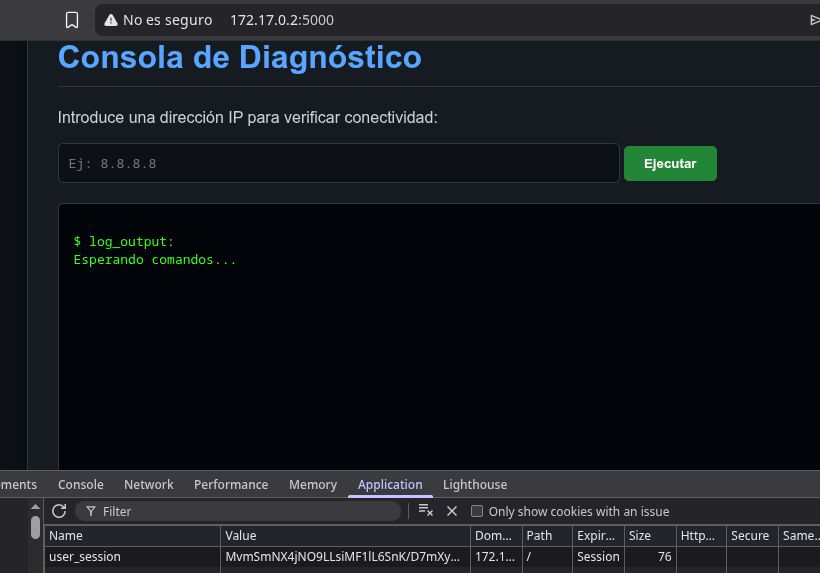This screenshot has height=573, width=820.
Task: Toggle 'Only show cookies with an issue'
Action: tap(477, 511)
